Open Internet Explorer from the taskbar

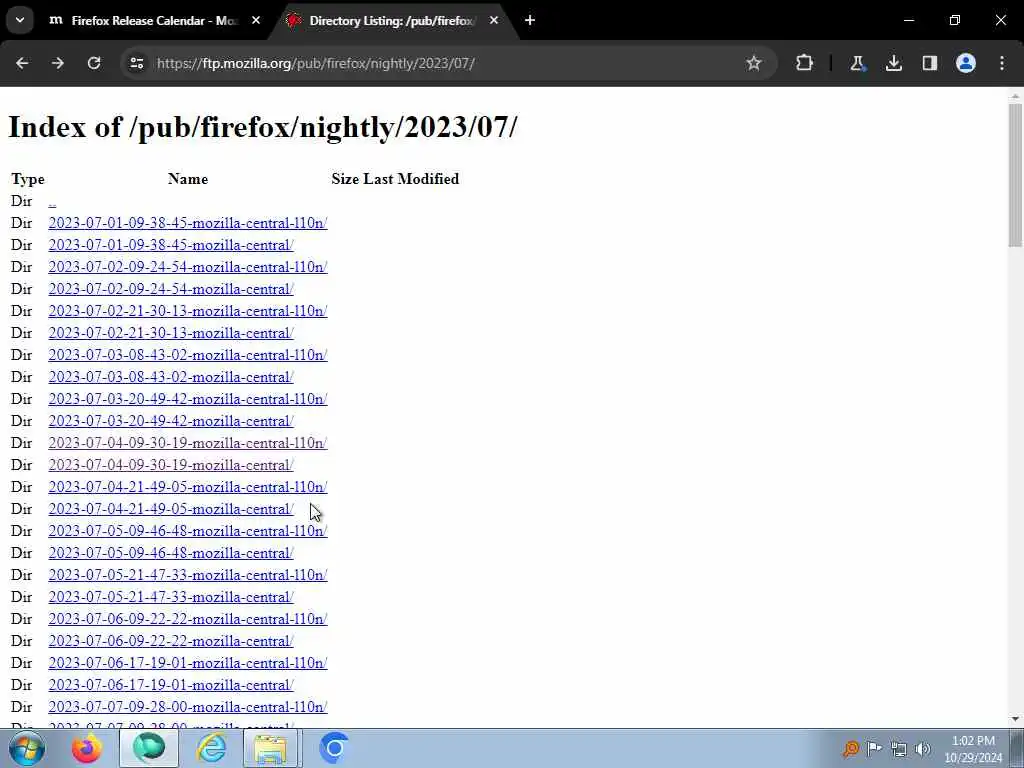point(212,748)
